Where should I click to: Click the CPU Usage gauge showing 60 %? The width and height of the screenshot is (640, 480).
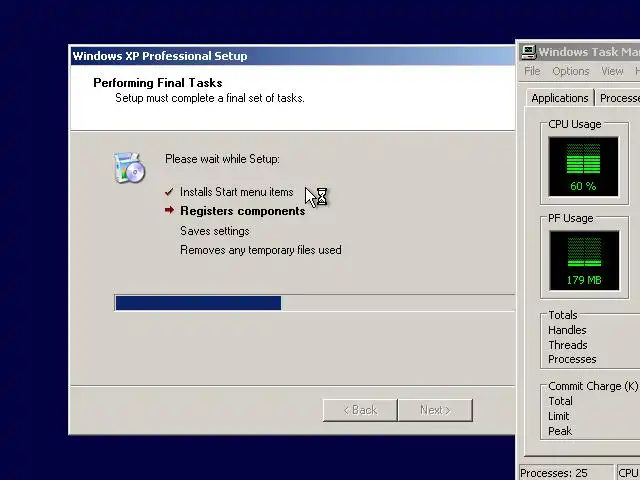pyautogui.click(x=583, y=167)
